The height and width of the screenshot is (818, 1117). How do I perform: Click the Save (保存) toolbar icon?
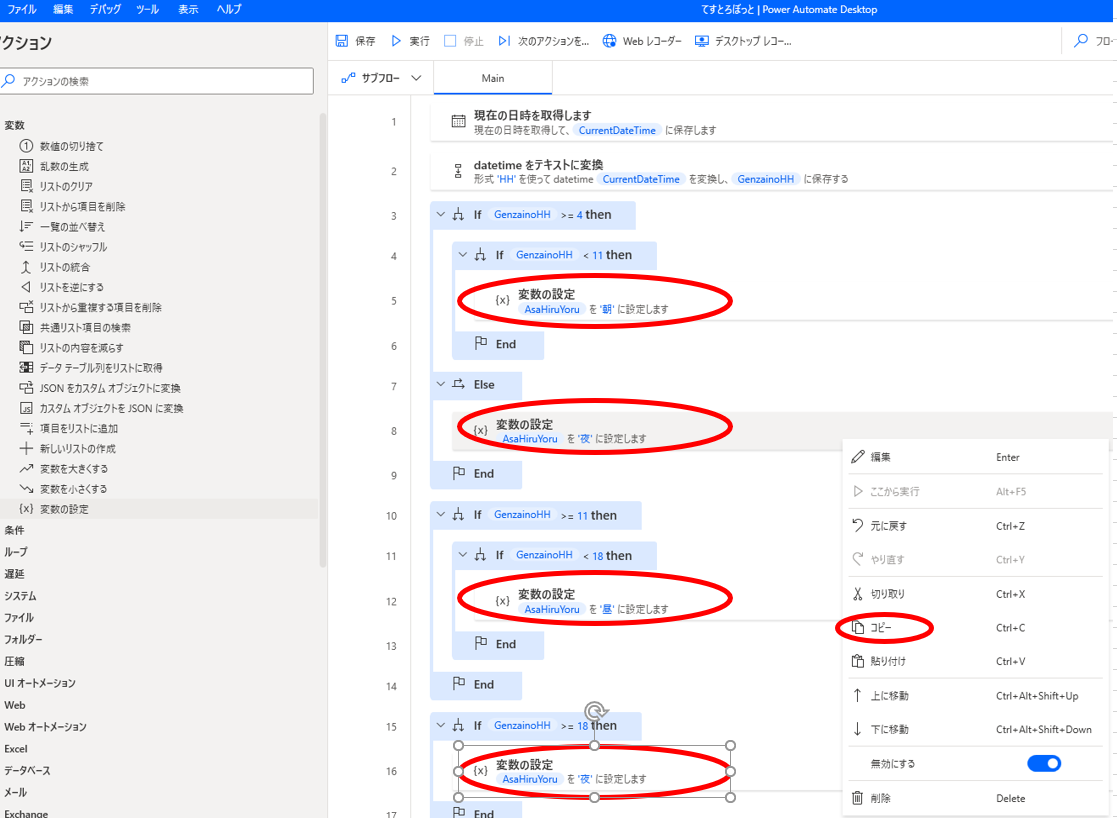pos(342,41)
